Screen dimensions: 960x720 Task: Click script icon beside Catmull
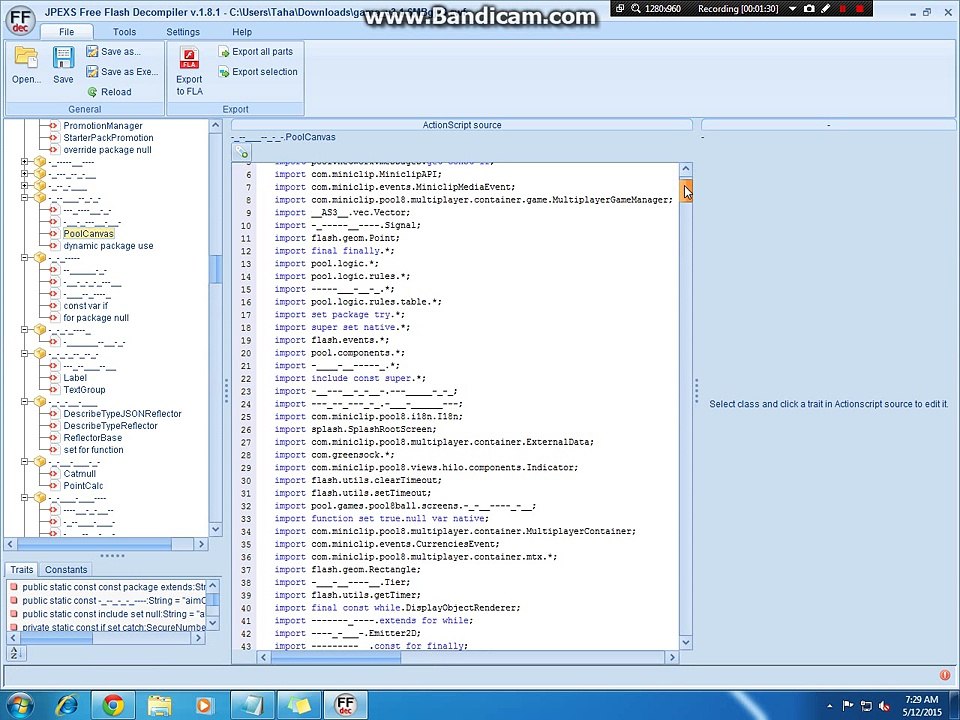54,474
